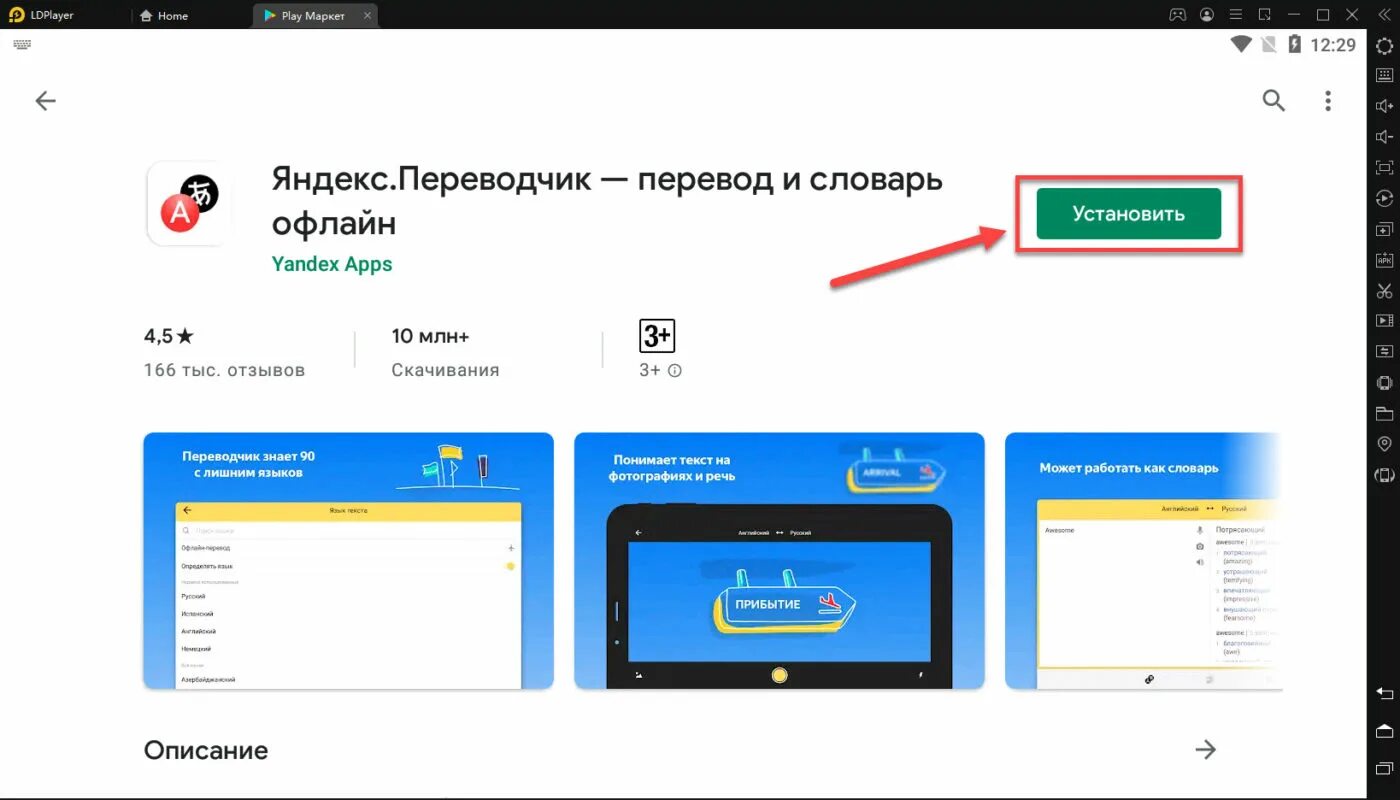The width and height of the screenshot is (1400, 800).
Task: Open the operation recorder (synchronizer) icon
Action: click(1385, 198)
